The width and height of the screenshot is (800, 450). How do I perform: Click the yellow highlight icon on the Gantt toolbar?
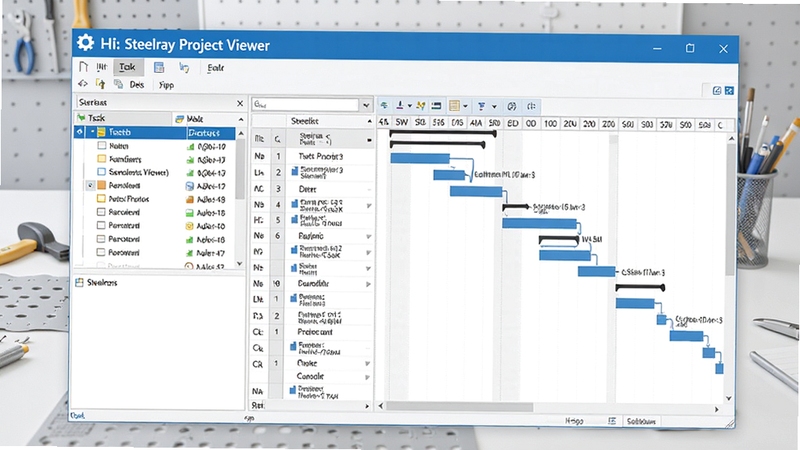pyautogui.click(x=420, y=106)
